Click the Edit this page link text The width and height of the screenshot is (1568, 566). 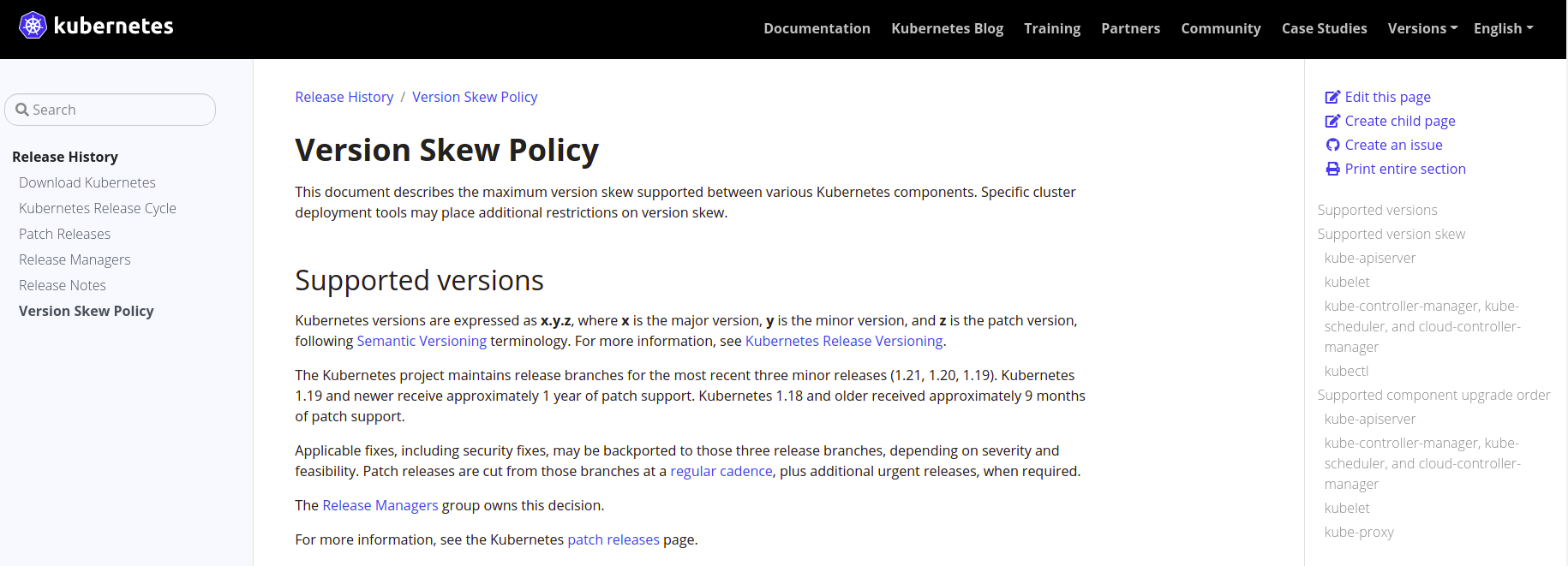pyautogui.click(x=1388, y=97)
